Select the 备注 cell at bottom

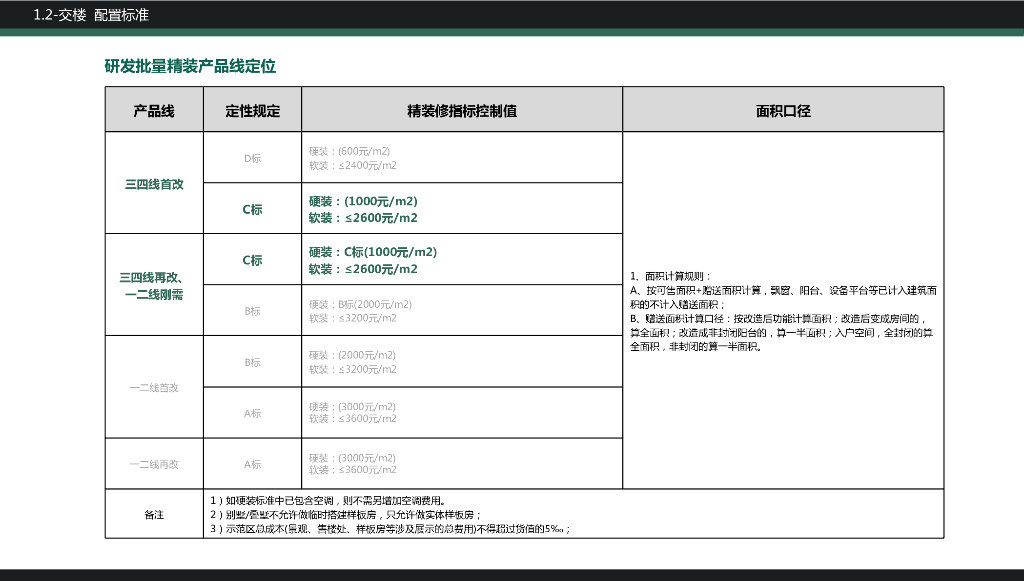[154, 512]
